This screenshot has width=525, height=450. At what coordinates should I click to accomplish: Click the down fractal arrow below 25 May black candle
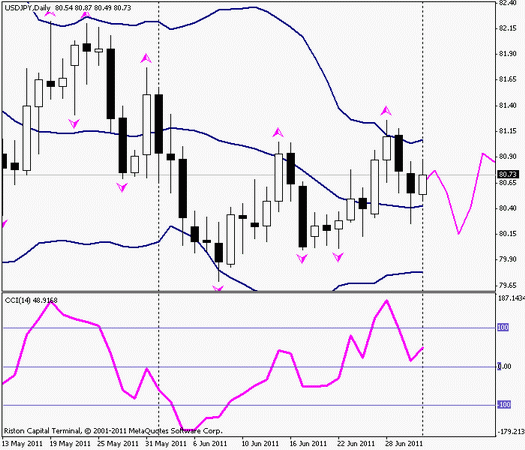(122, 187)
